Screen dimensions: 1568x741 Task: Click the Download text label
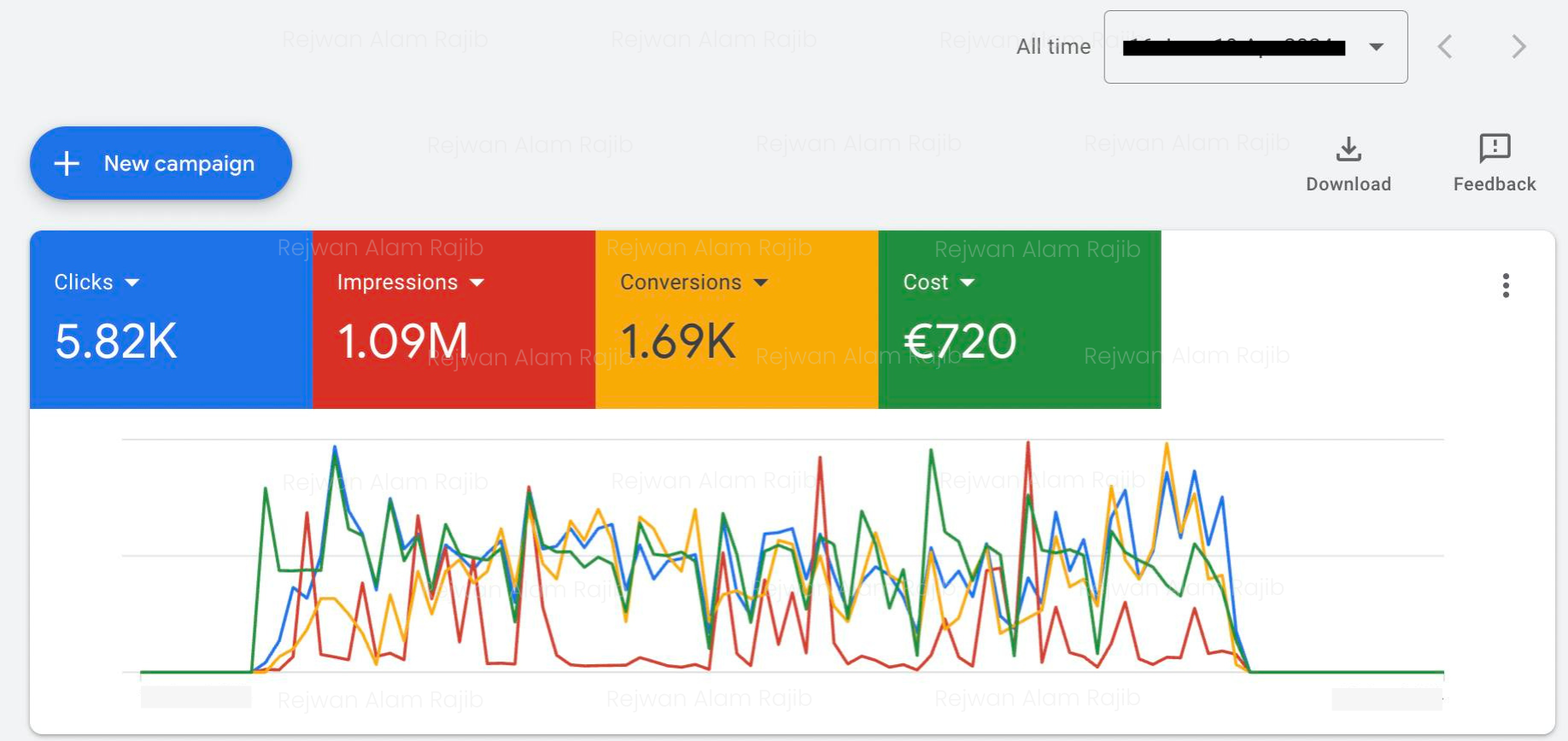click(1349, 184)
